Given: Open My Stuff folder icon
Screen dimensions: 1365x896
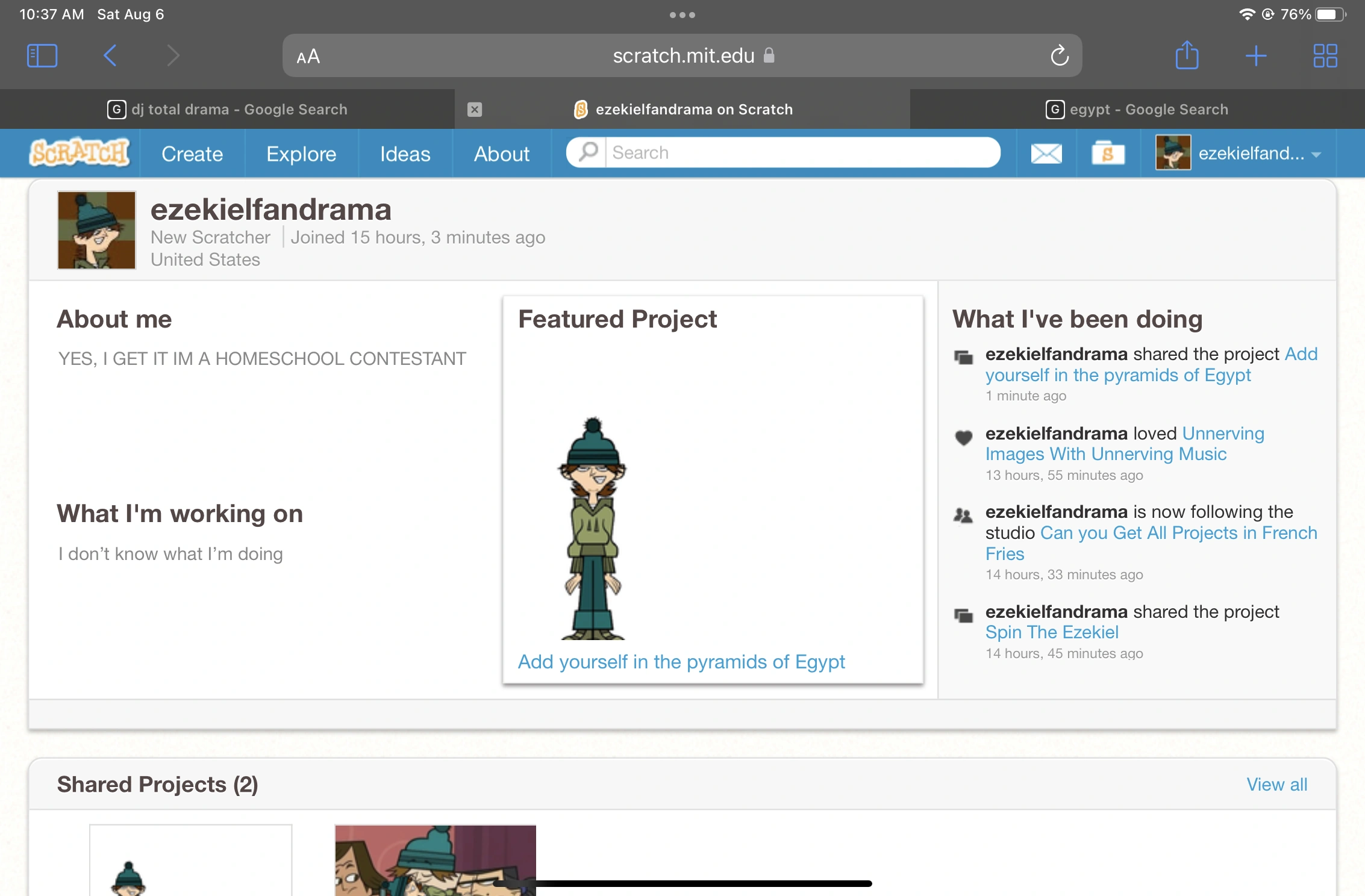Looking at the screenshot, I should coord(1108,153).
